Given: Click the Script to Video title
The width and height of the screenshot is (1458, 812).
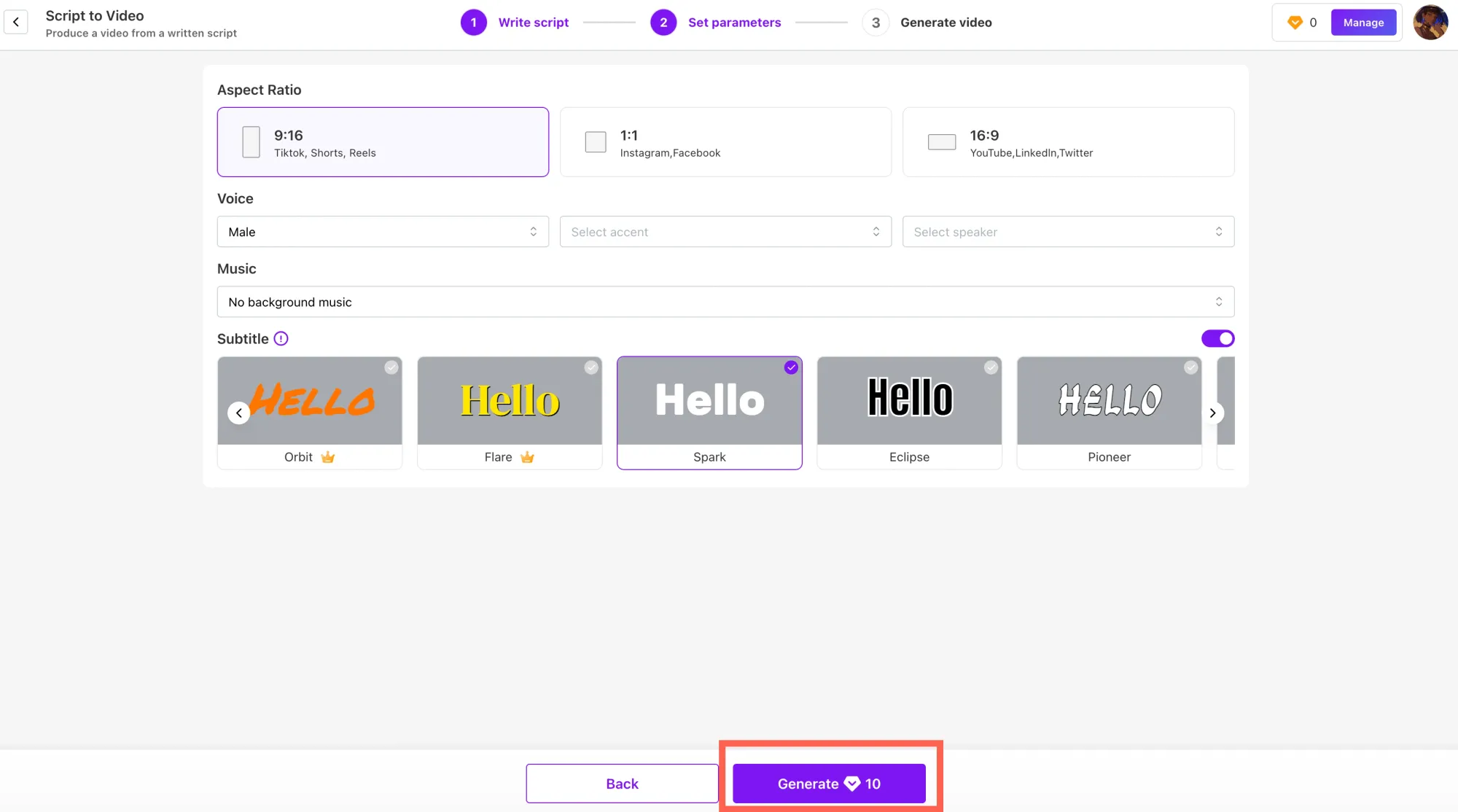Looking at the screenshot, I should tap(95, 15).
